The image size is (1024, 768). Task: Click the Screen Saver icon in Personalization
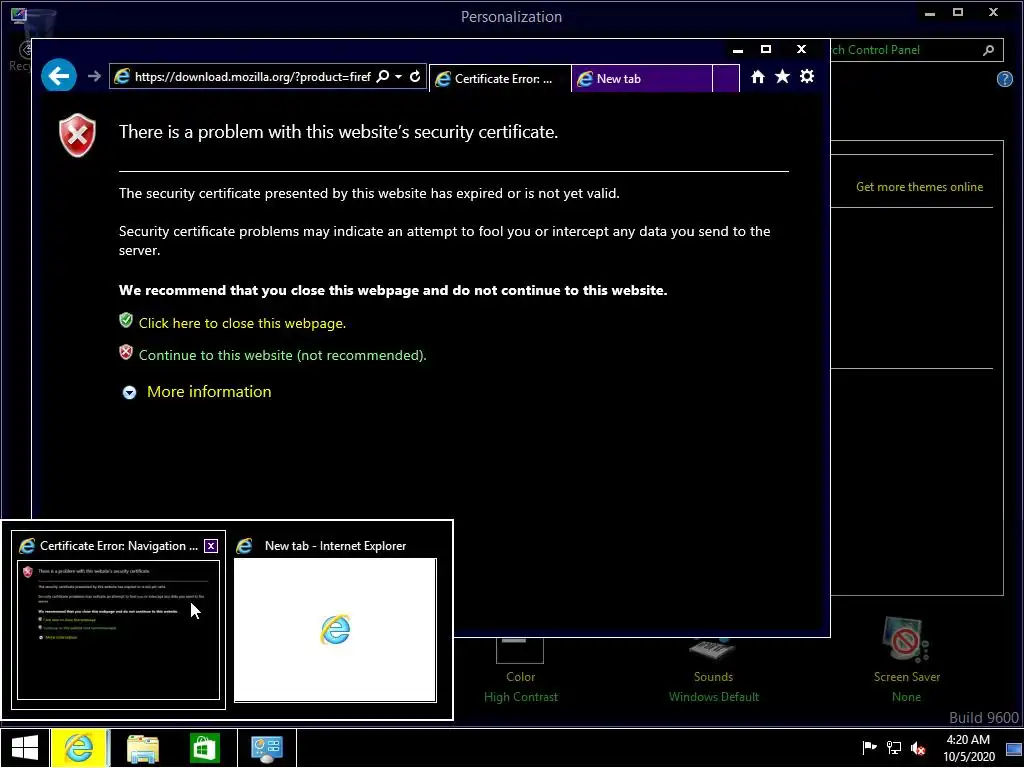coord(905,639)
